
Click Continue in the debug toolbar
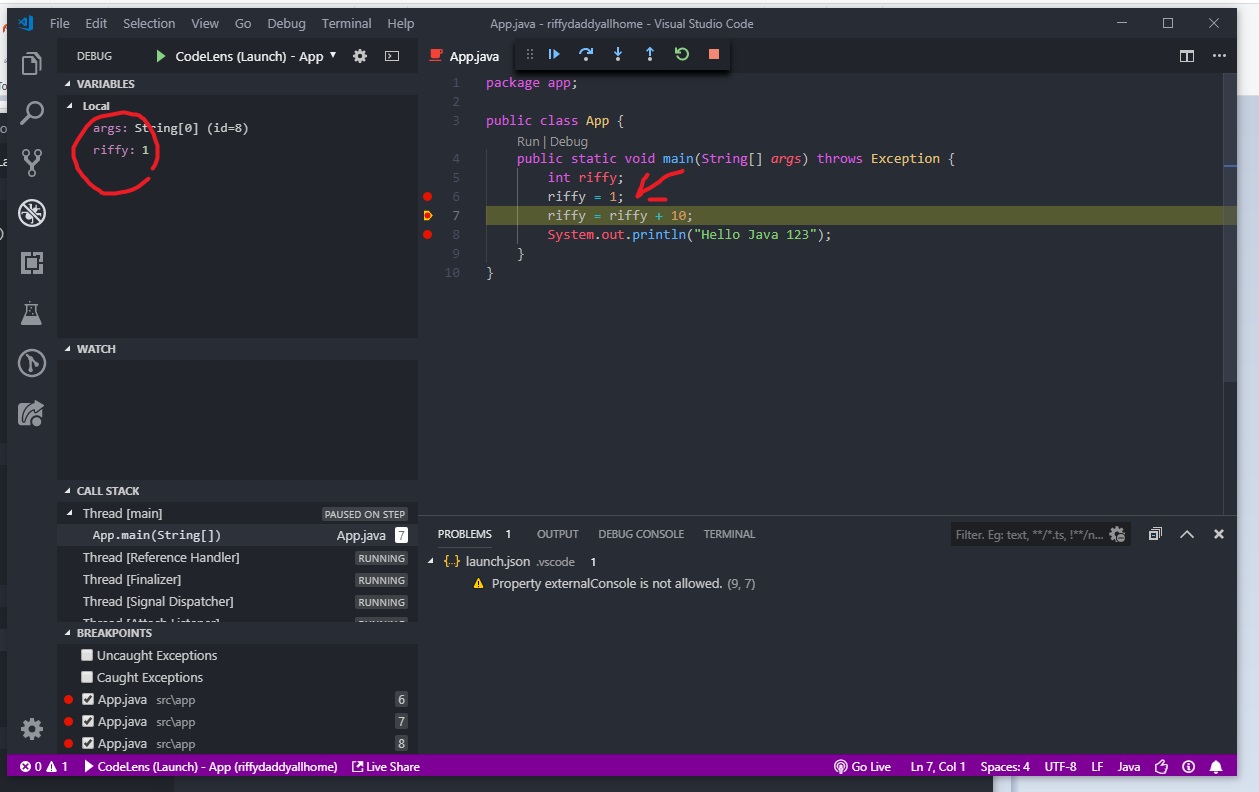[x=554, y=54]
